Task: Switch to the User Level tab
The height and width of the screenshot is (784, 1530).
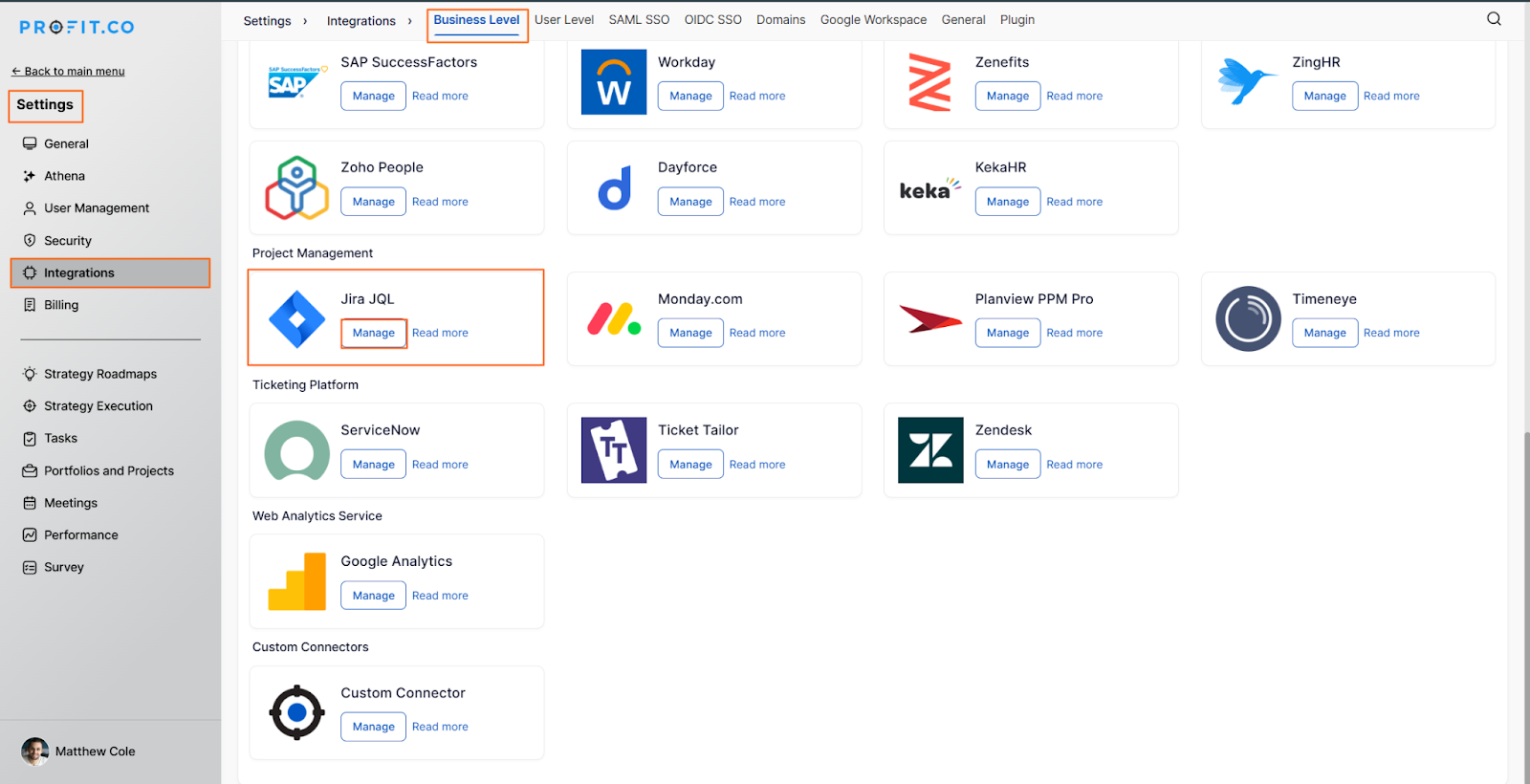Action: [564, 20]
